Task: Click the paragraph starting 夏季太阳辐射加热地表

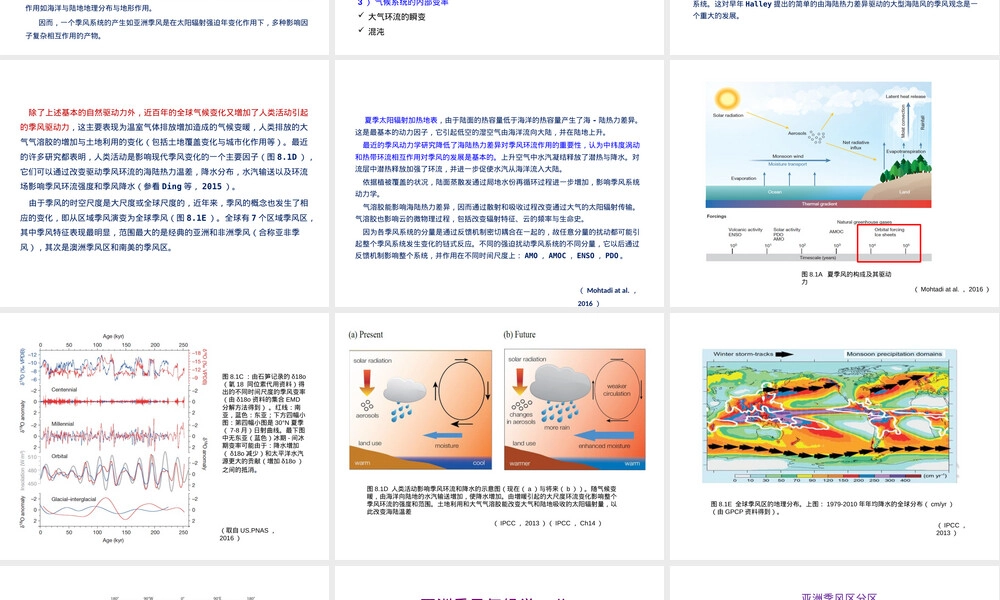Action: pyautogui.click(x=497, y=126)
